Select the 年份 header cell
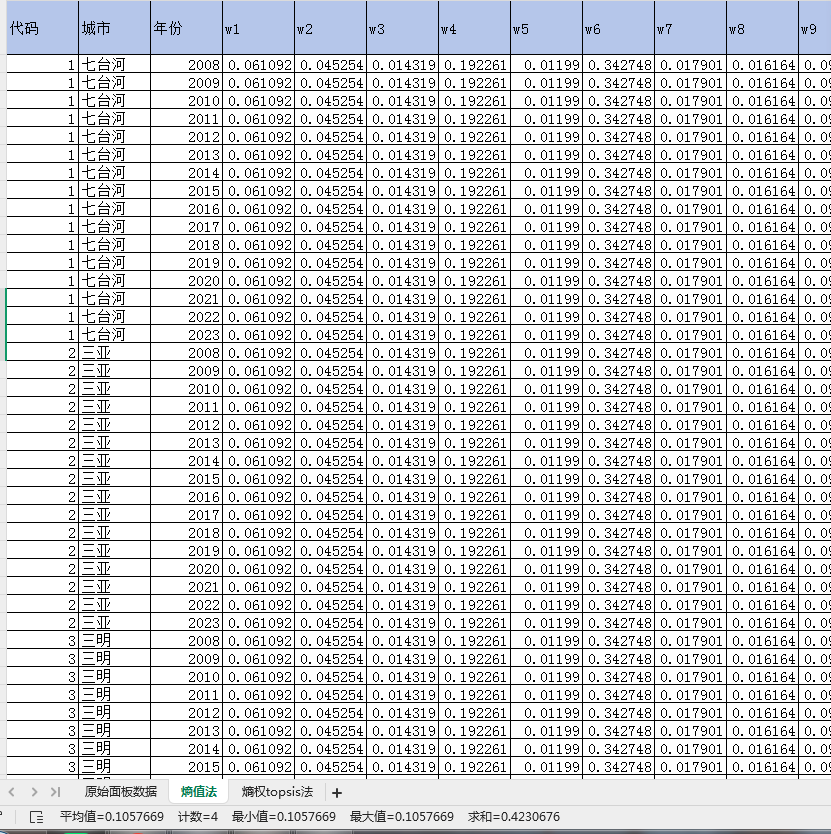The width and height of the screenshot is (831, 834). point(186,28)
